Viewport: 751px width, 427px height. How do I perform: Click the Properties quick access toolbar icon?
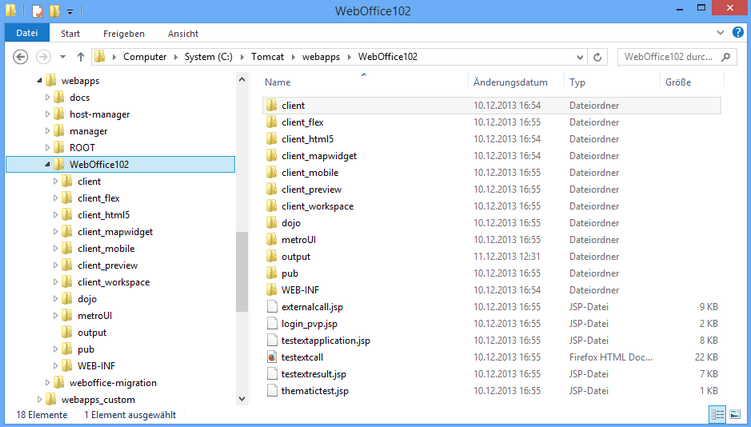pos(37,11)
